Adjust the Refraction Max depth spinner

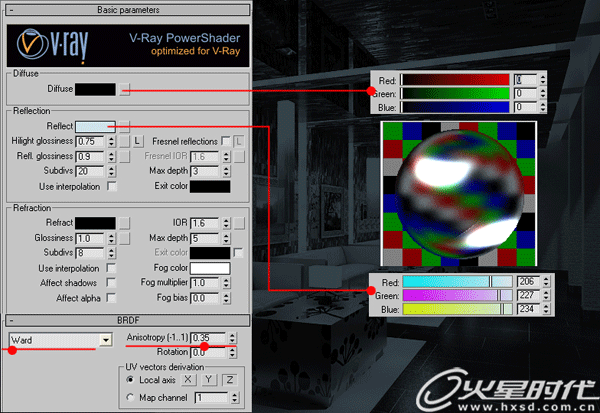[x=226, y=238]
